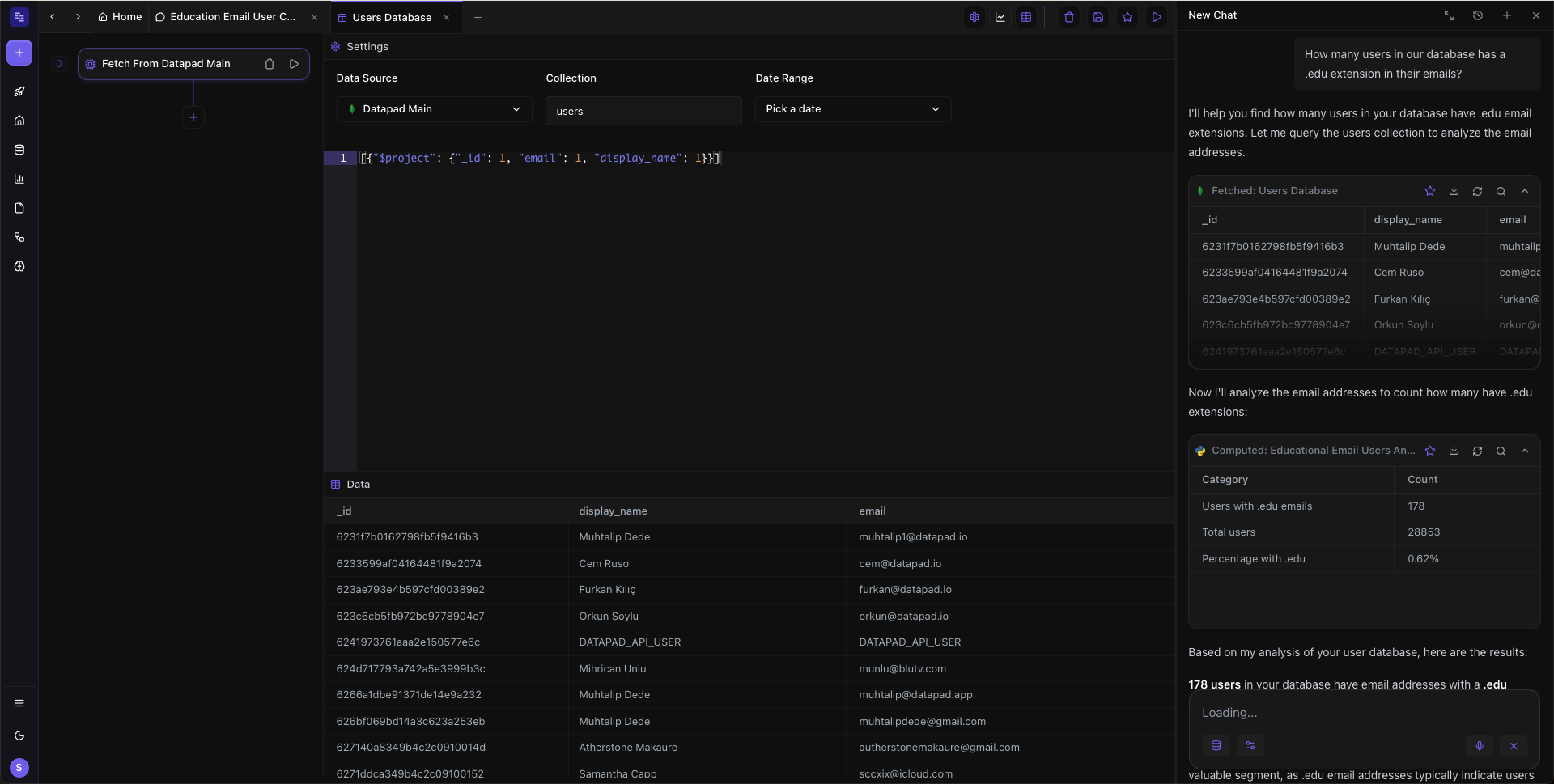Viewport: 1554px width, 784px height.
Task: Switch to line chart view in toolbar
Action: 1000,17
